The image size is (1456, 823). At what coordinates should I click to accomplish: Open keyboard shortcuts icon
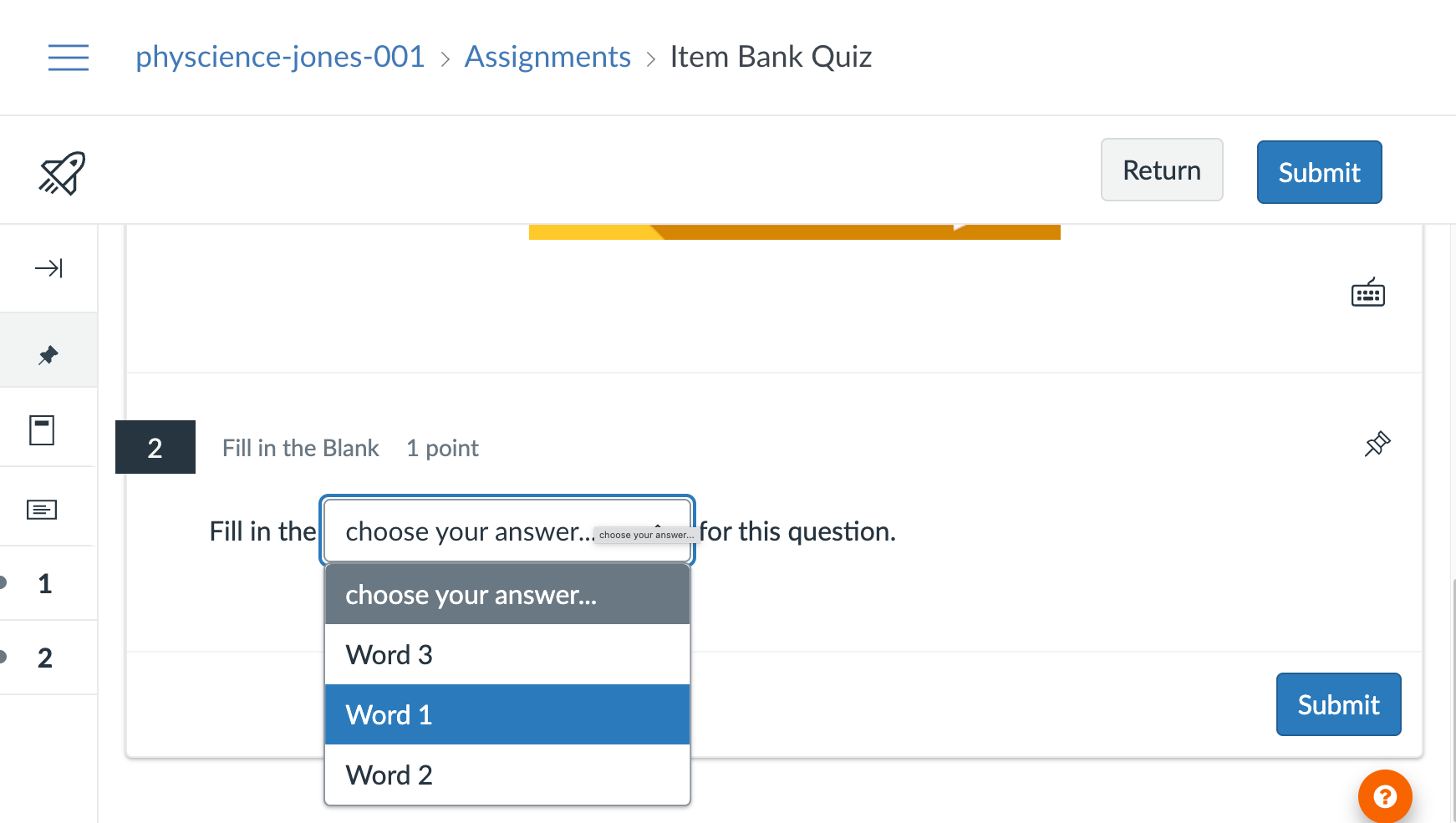[x=1367, y=293]
